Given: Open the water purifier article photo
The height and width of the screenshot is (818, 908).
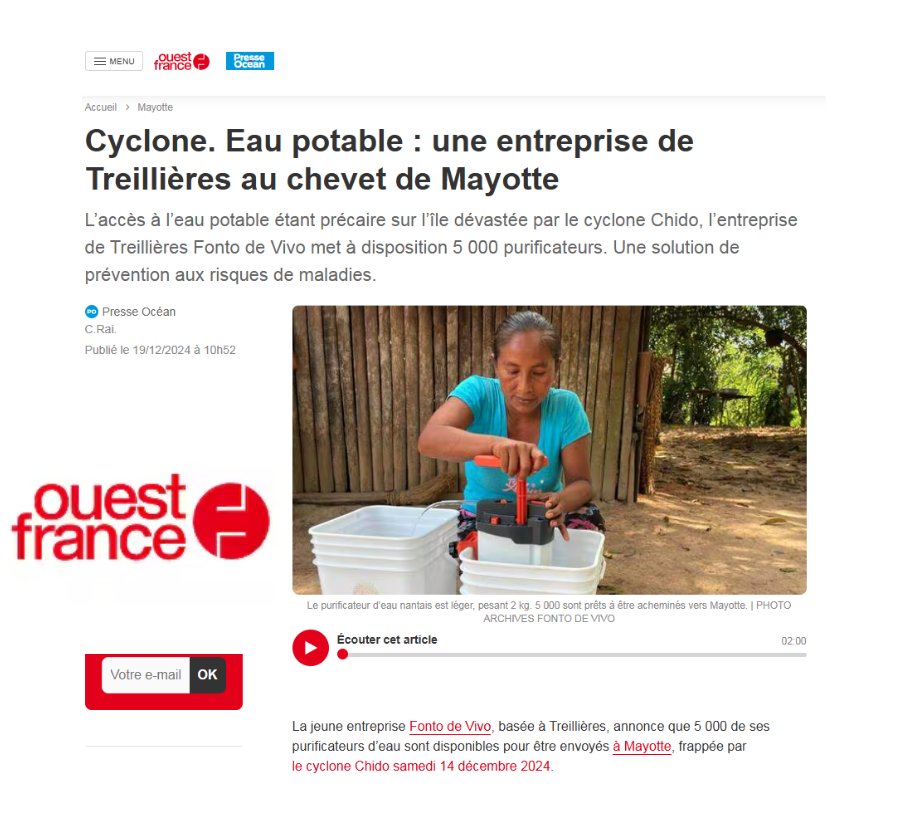Looking at the screenshot, I should tap(550, 450).
